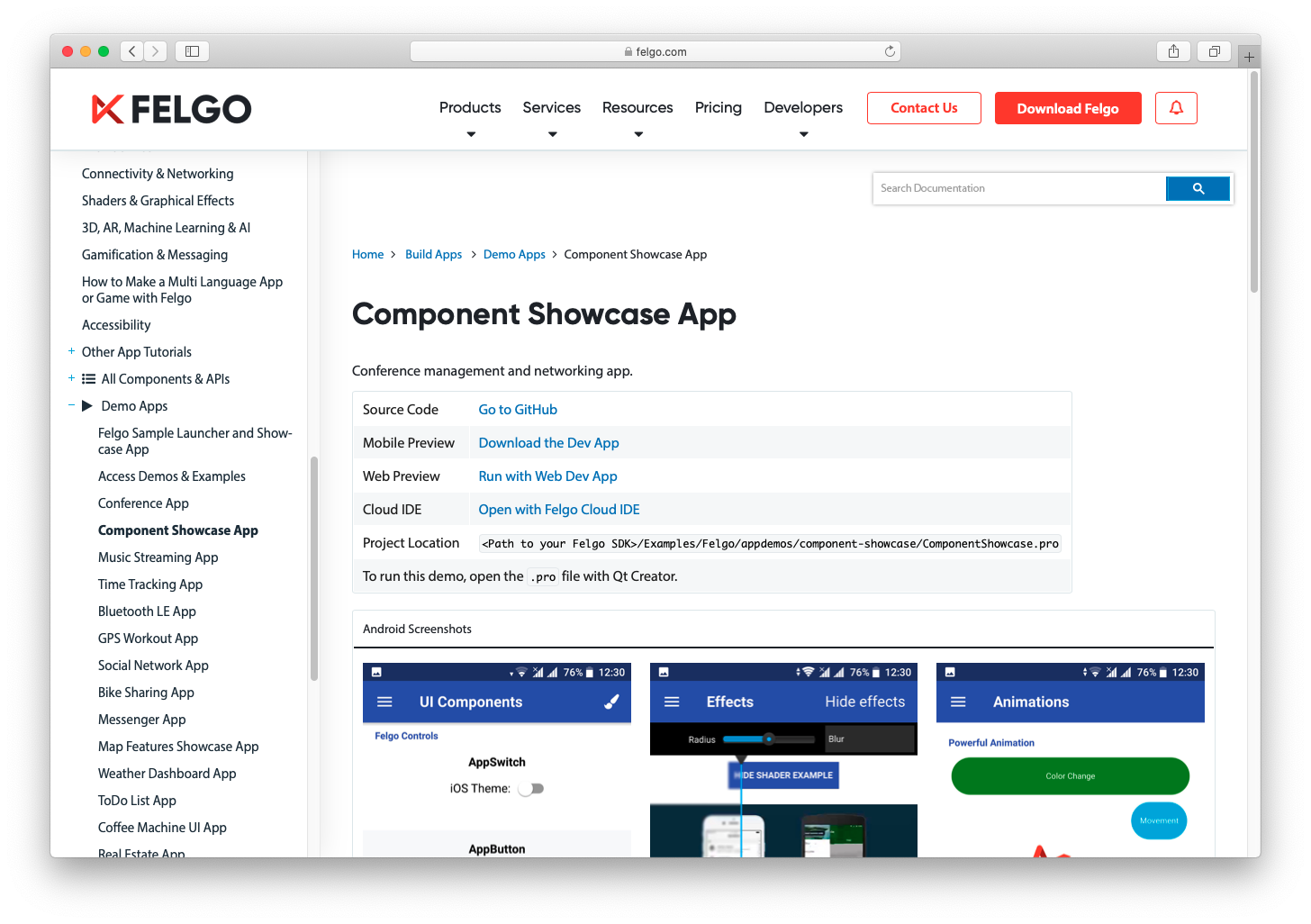Expand Other App Tutorials in sidebar

[71, 351]
